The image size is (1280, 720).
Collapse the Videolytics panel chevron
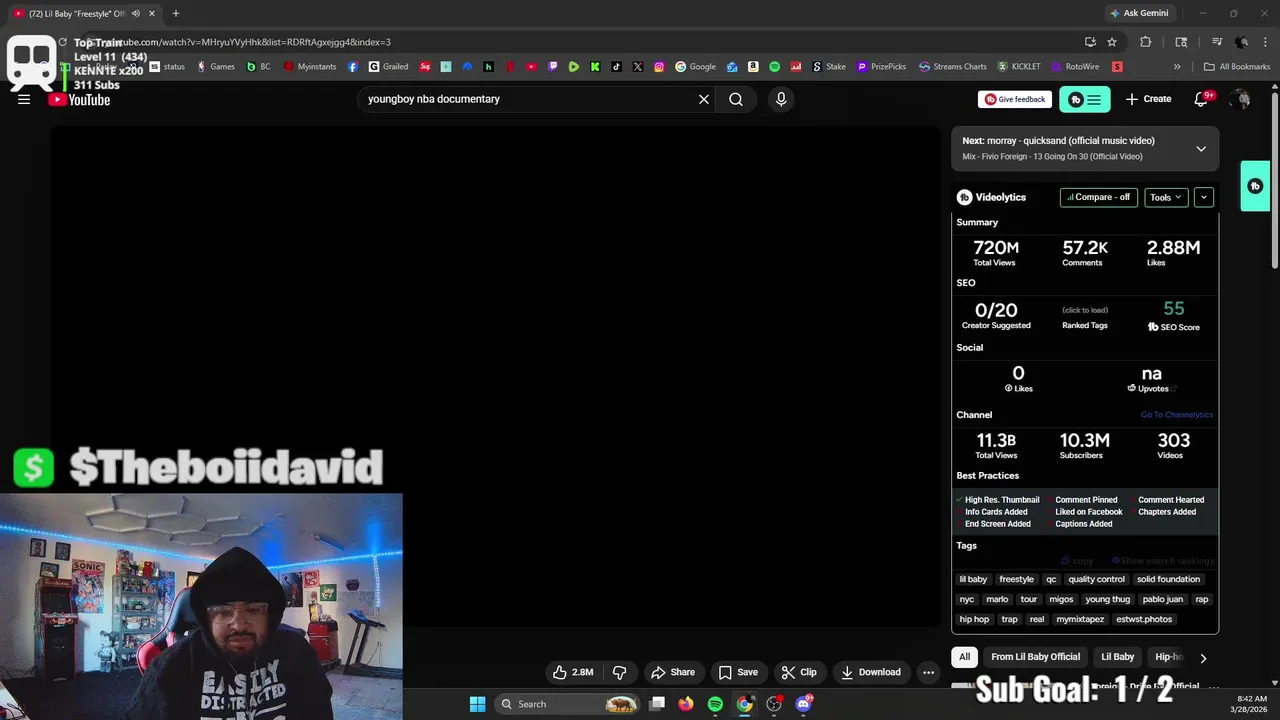click(1204, 197)
